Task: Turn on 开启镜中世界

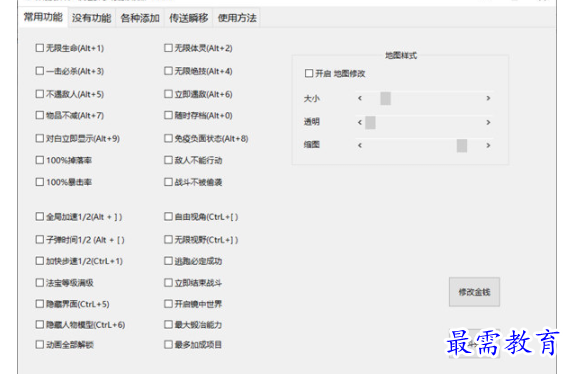Action: click(x=168, y=304)
